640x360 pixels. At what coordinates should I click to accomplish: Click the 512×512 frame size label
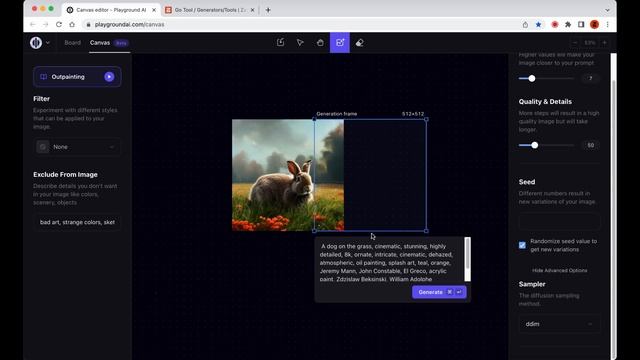pyautogui.click(x=413, y=114)
